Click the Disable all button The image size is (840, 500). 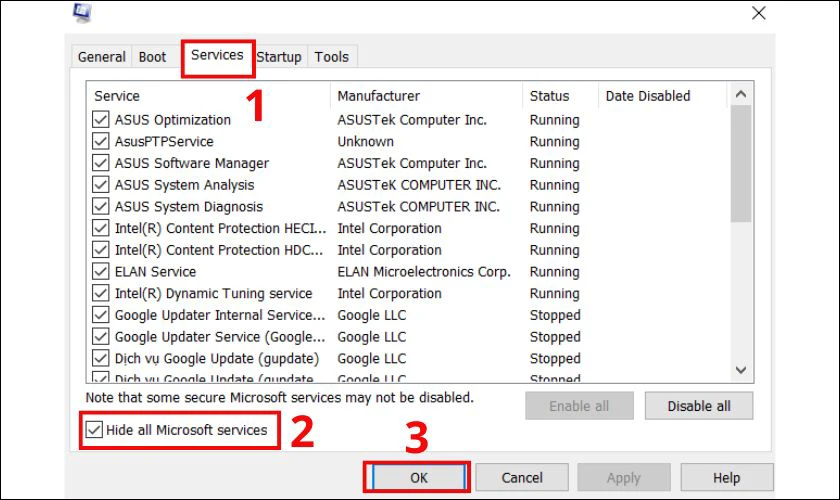[x=699, y=406]
